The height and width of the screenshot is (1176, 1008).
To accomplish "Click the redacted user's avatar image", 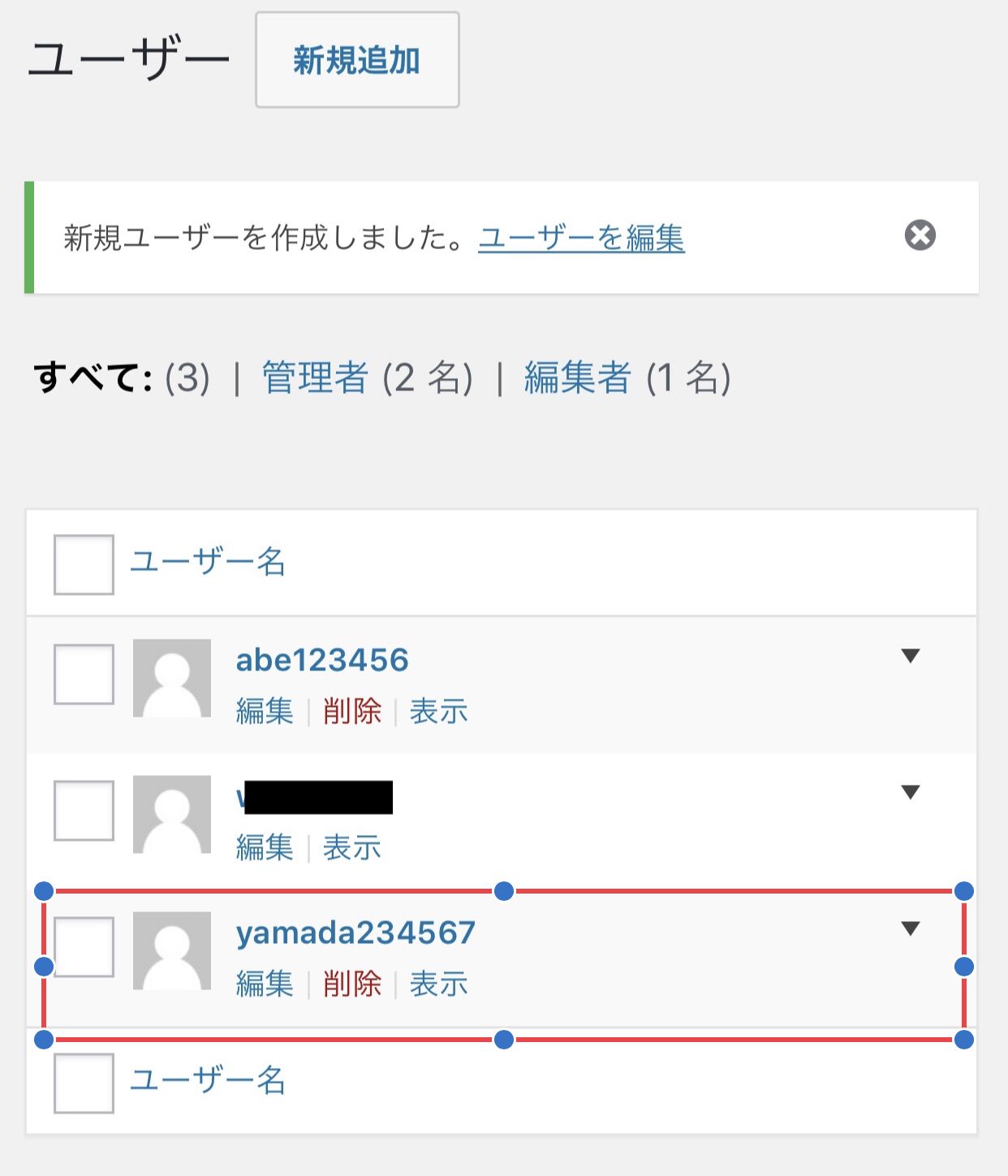I will click(x=172, y=814).
